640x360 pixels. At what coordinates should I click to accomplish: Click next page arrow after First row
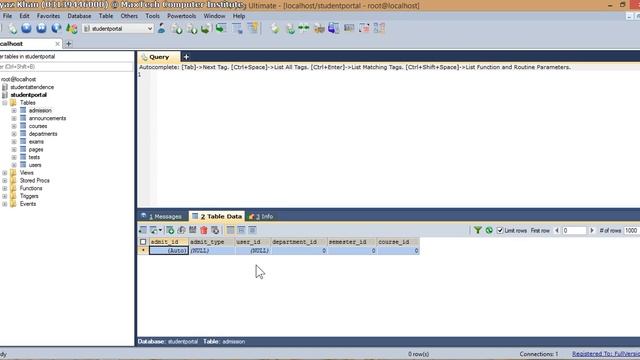pos(592,230)
